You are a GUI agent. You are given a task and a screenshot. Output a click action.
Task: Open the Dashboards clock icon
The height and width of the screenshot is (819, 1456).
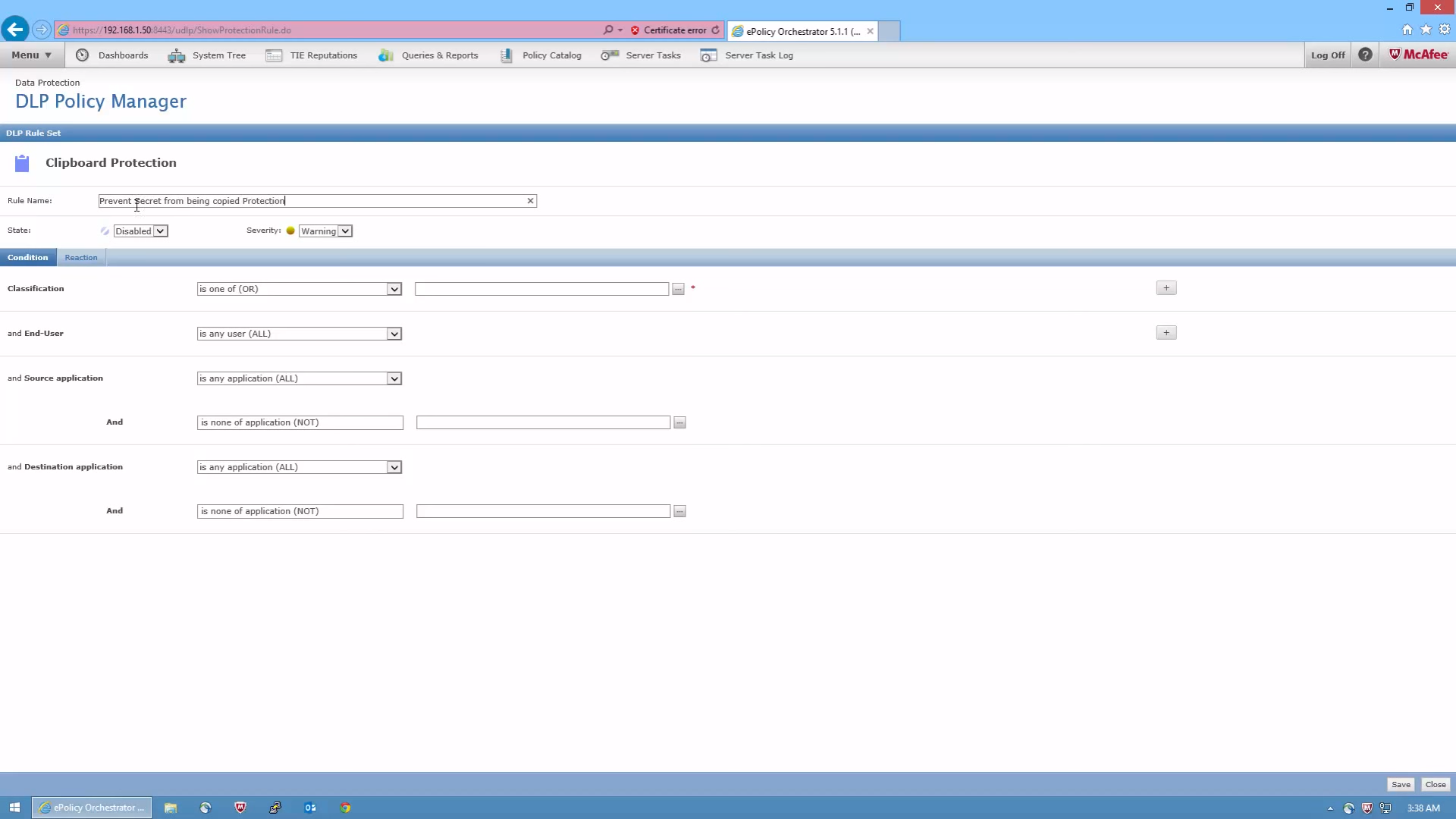coord(82,55)
